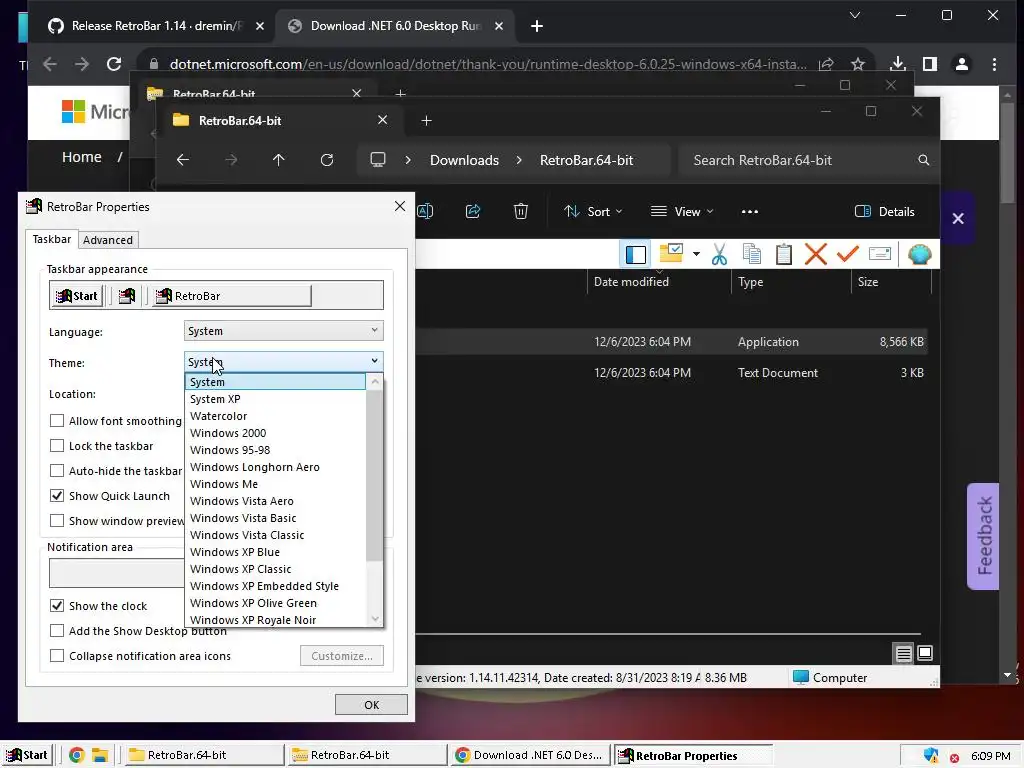1024x768 pixels.
Task: Select Windows Me theme entry
Action: click(275, 484)
